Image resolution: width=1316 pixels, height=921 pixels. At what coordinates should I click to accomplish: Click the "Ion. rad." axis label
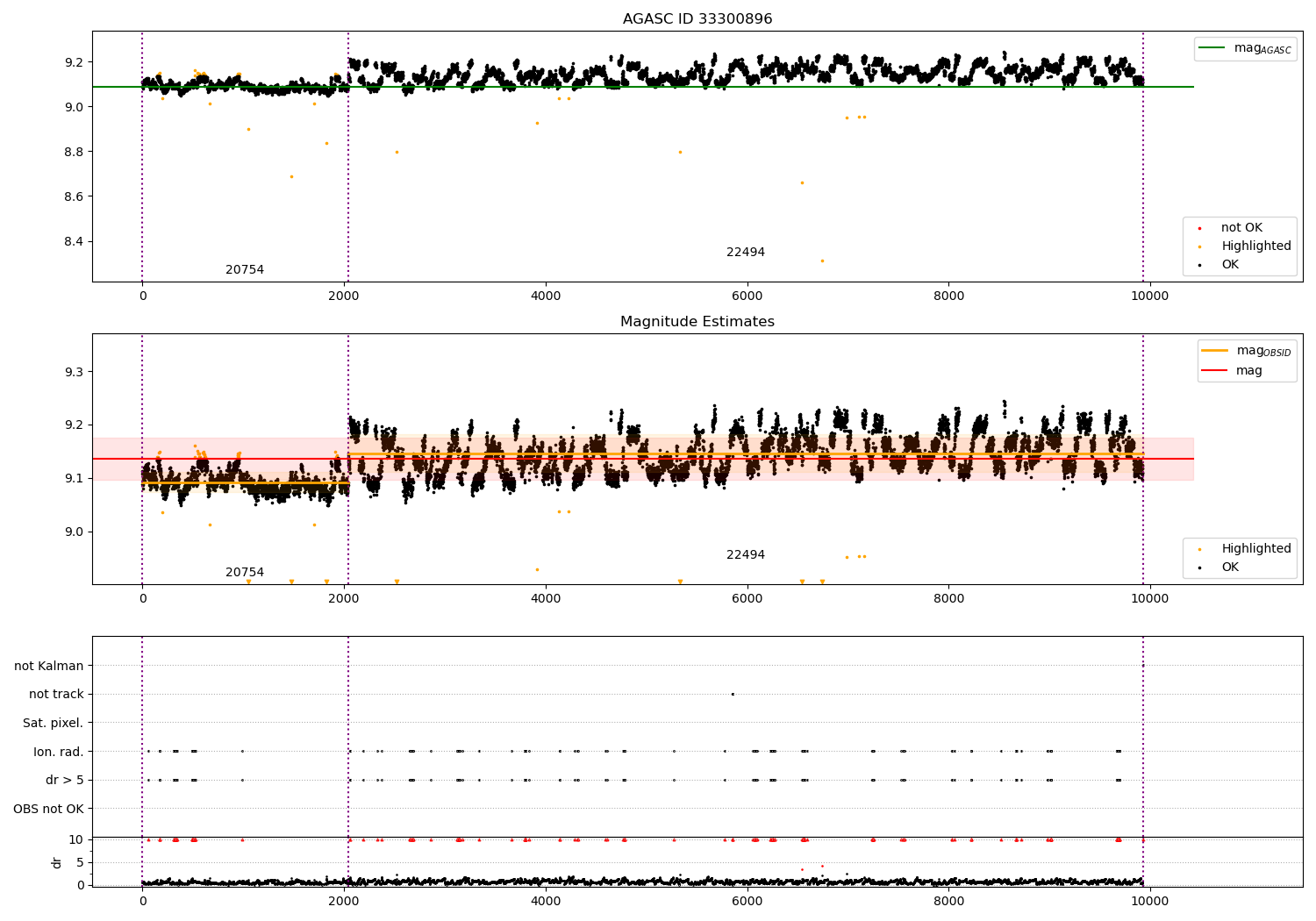(x=59, y=753)
